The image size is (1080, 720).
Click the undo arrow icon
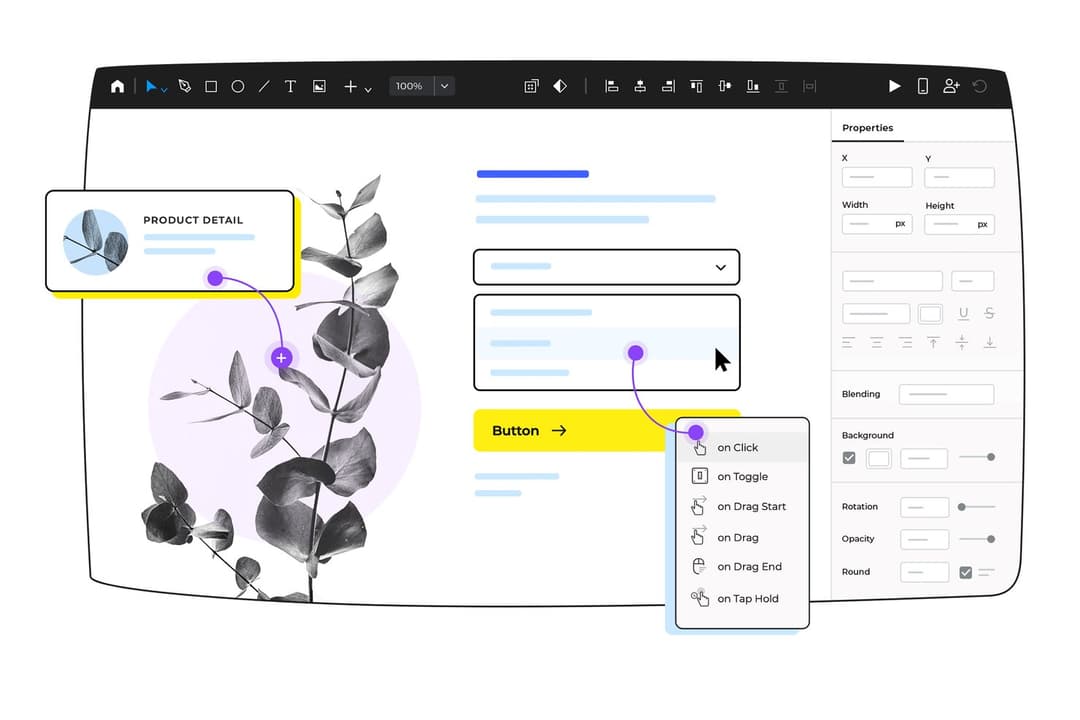tap(979, 86)
